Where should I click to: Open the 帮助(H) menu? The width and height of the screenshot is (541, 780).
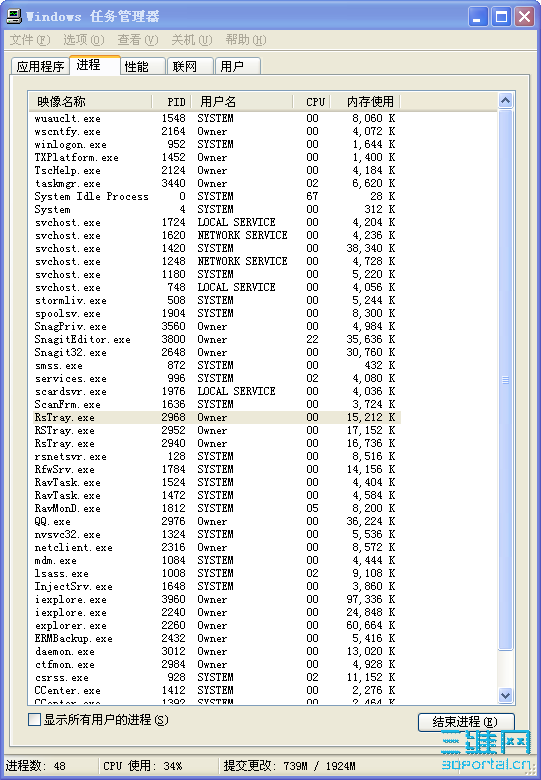coord(246,39)
